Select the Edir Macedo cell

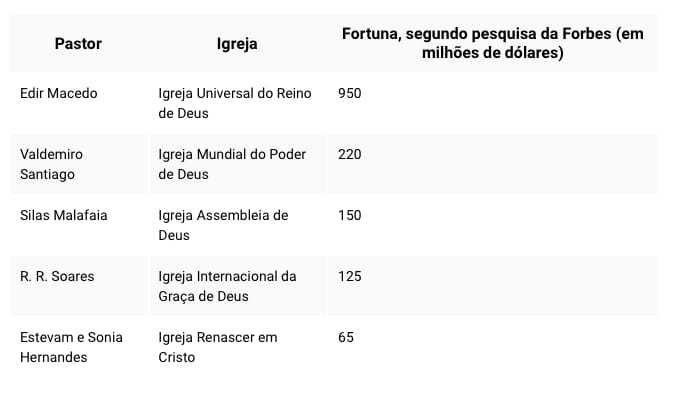click(59, 93)
